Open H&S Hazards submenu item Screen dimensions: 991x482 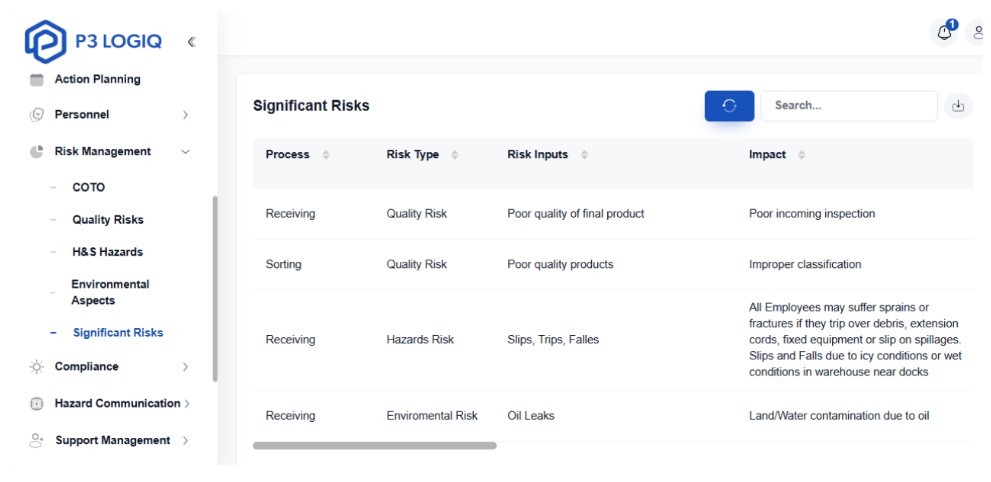point(107,251)
